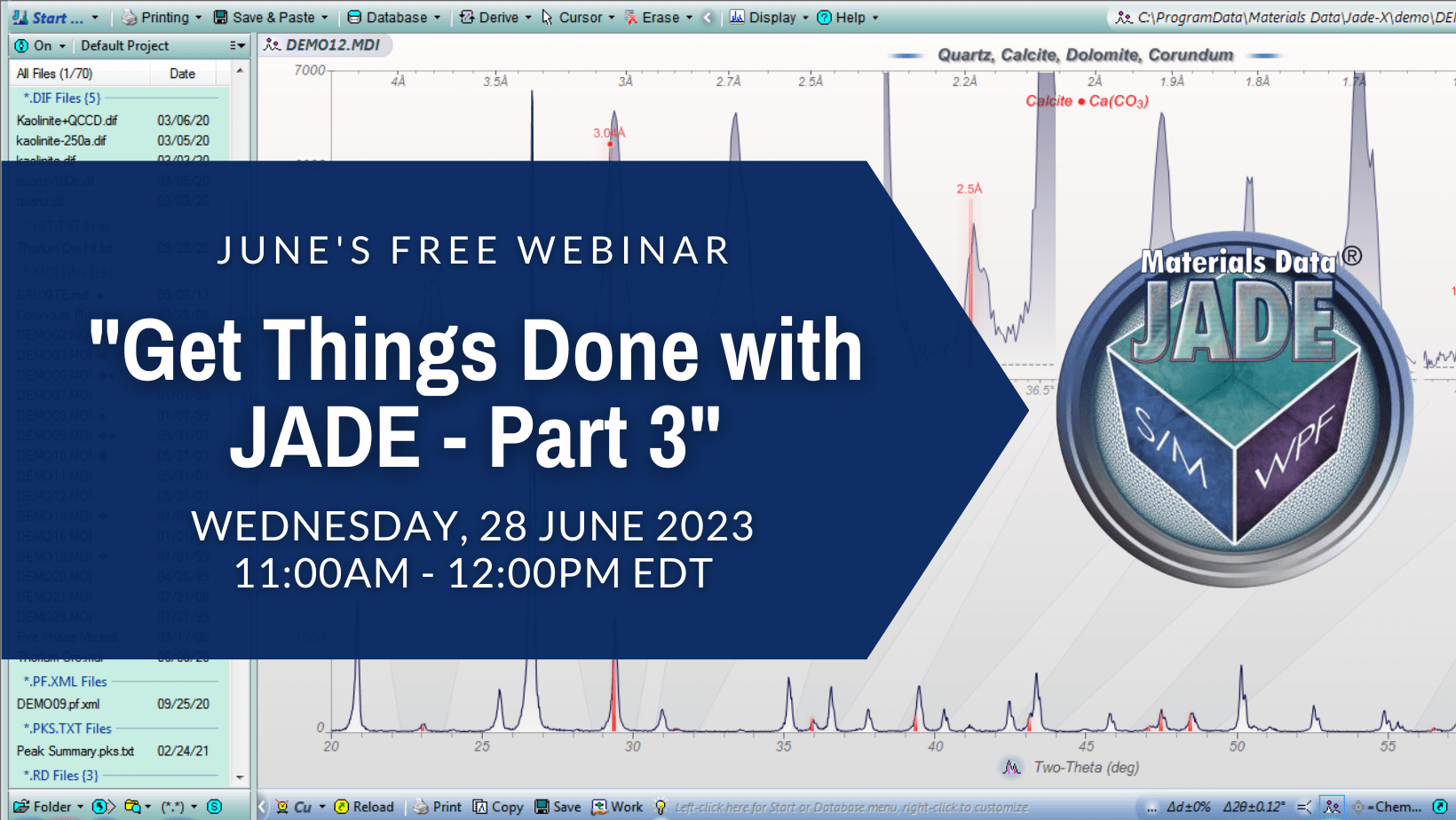The width and height of the screenshot is (1456, 820).
Task: Open the Printing menu
Action: point(162,18)
